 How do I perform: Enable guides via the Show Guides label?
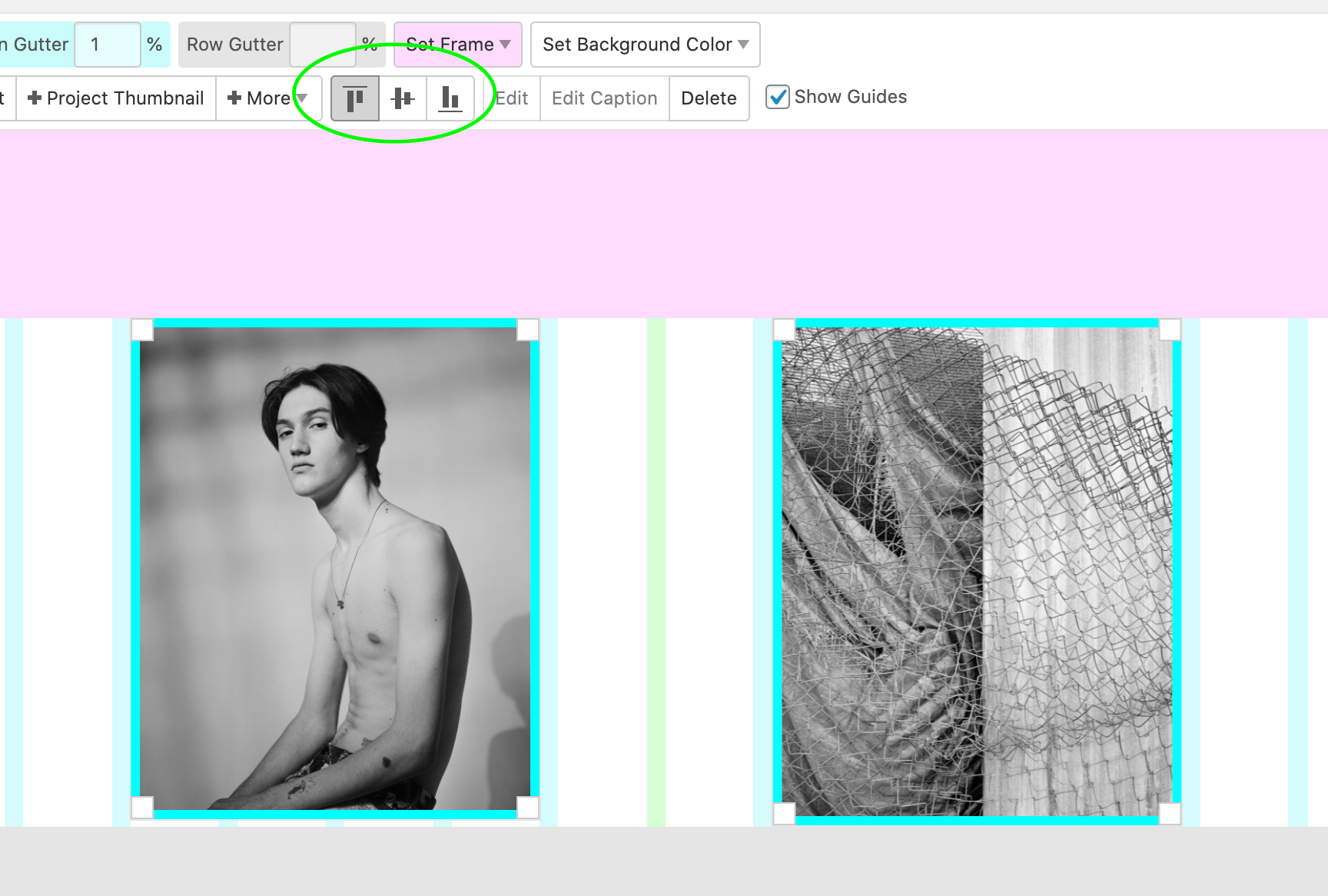point(851,96)
